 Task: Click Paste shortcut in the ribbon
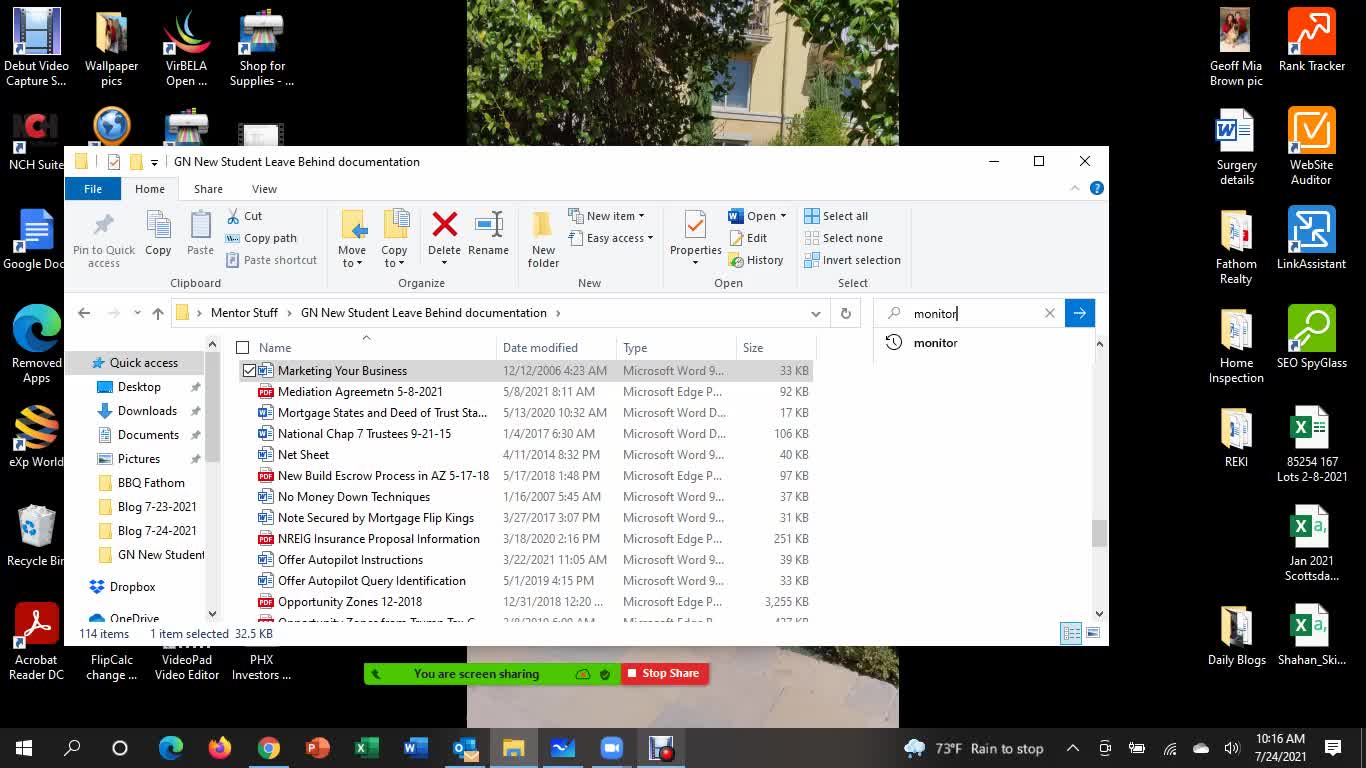[271, 260]
